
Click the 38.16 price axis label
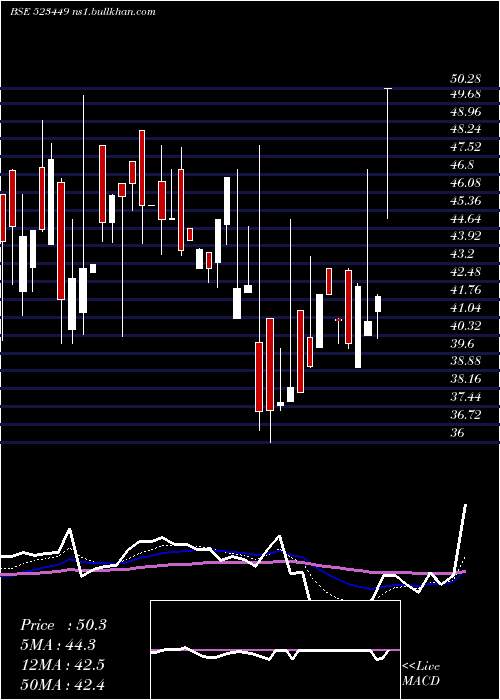466,379
